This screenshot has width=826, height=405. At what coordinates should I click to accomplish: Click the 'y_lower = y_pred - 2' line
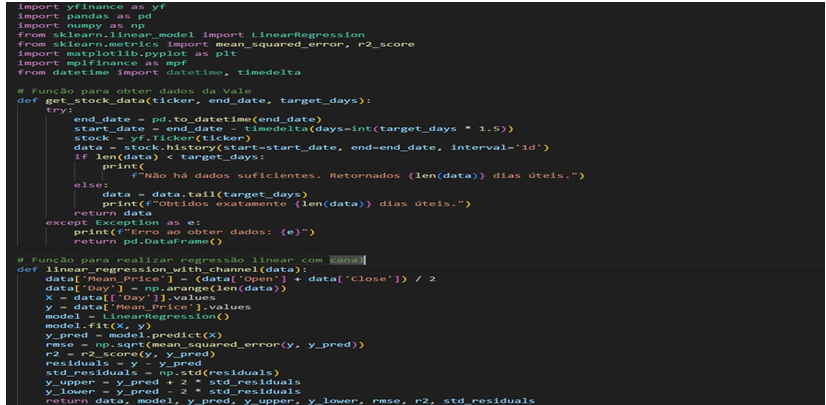tap(173, 391)
